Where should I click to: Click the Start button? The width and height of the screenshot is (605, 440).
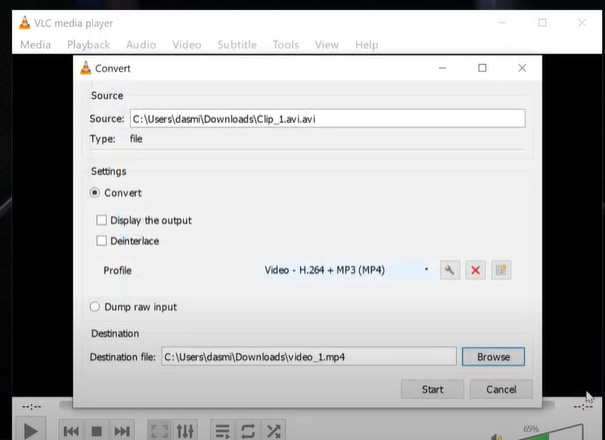point(432,389)
